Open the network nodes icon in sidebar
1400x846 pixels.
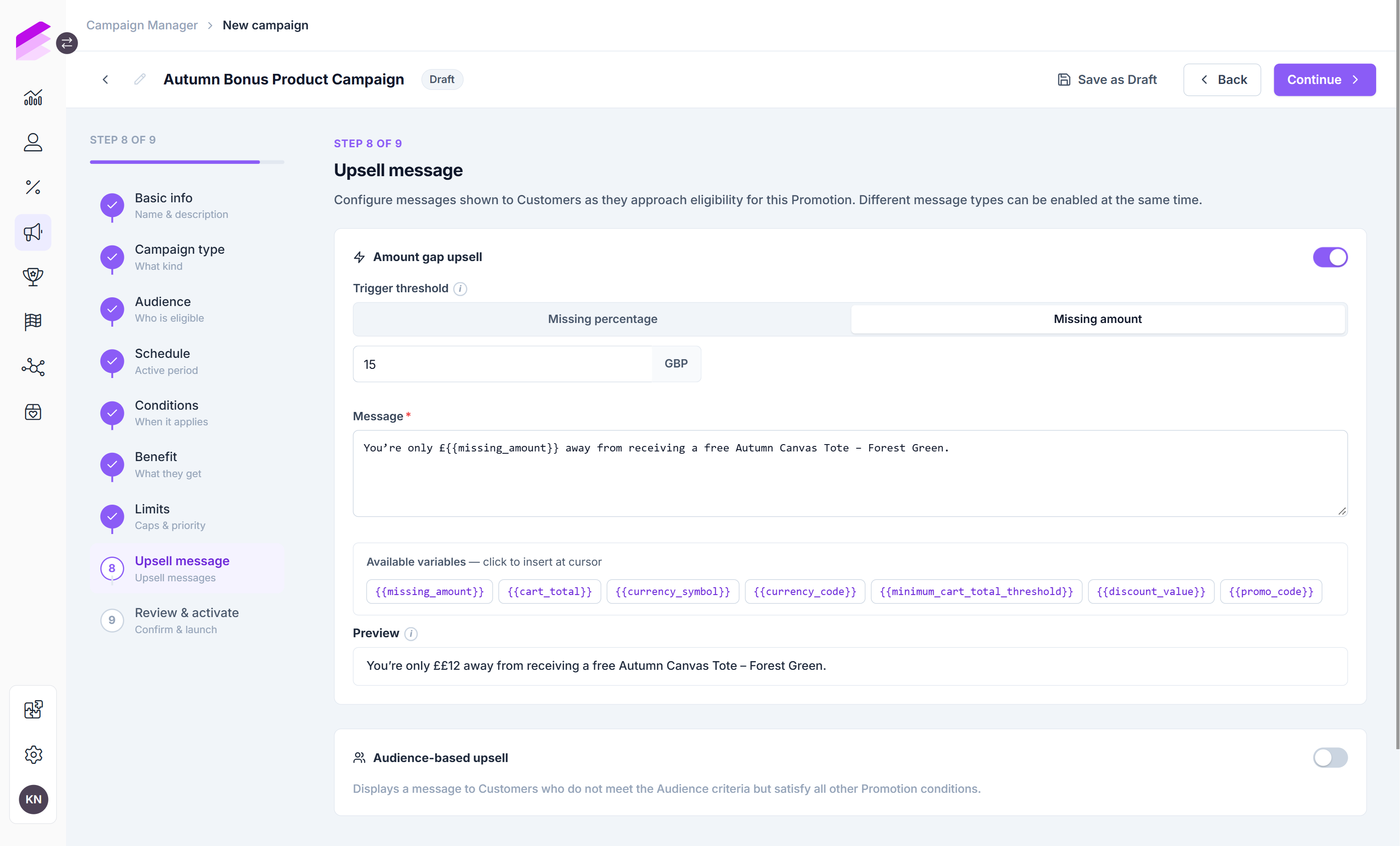(33, 367)
